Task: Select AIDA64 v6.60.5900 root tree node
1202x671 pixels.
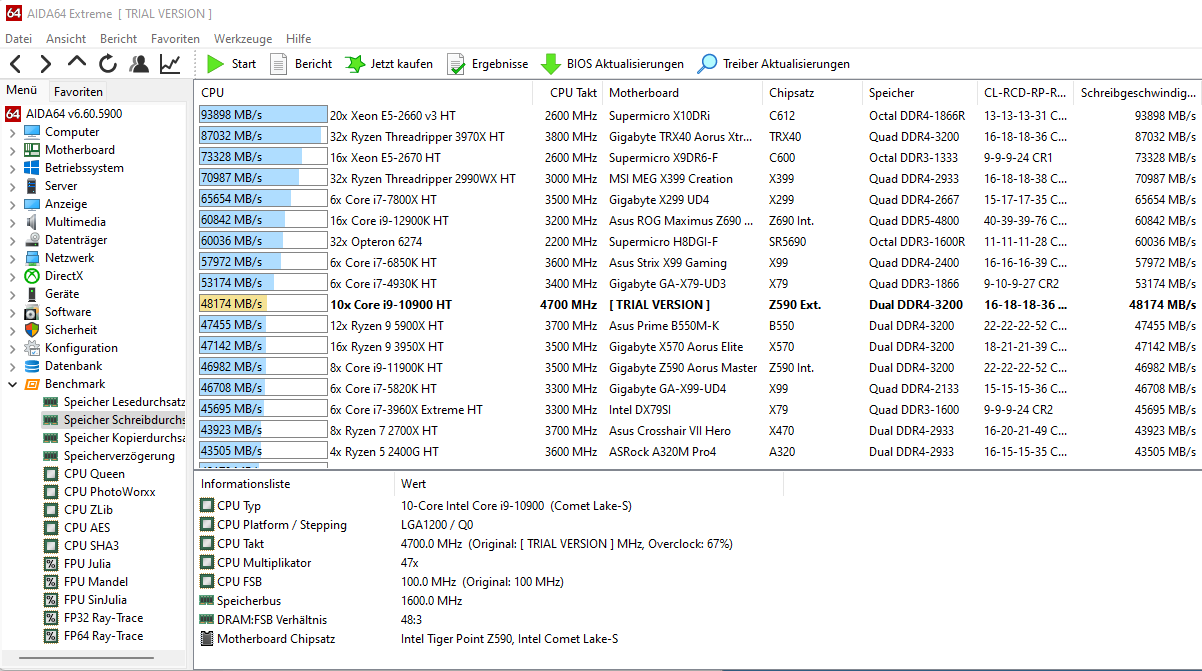Action: point(64,114)
